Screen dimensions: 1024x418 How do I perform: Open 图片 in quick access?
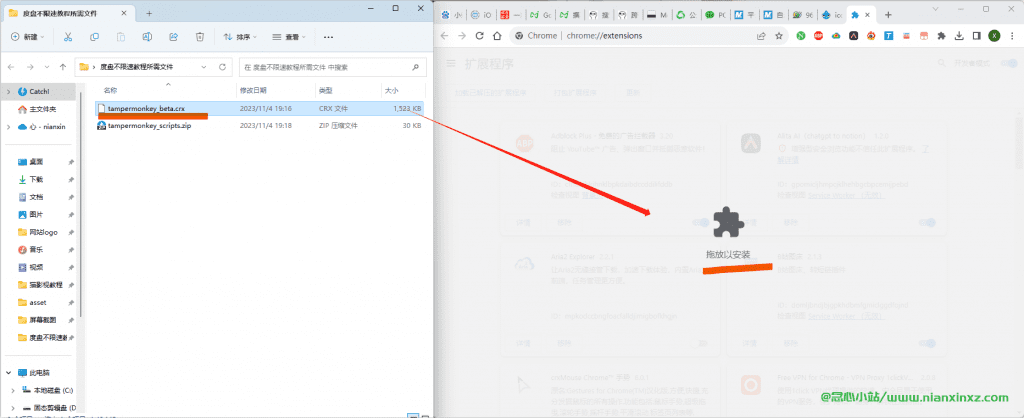31,214
